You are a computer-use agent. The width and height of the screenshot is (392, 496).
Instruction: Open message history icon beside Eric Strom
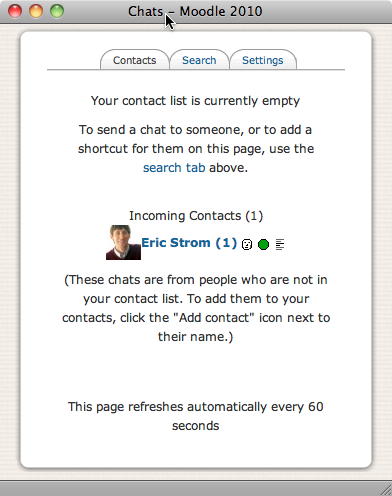pyautogui.click(x=280, y=244)
